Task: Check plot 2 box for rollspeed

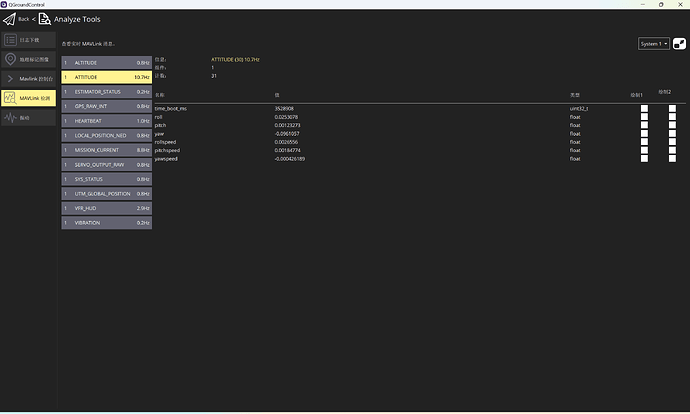Action: (672, 142)
